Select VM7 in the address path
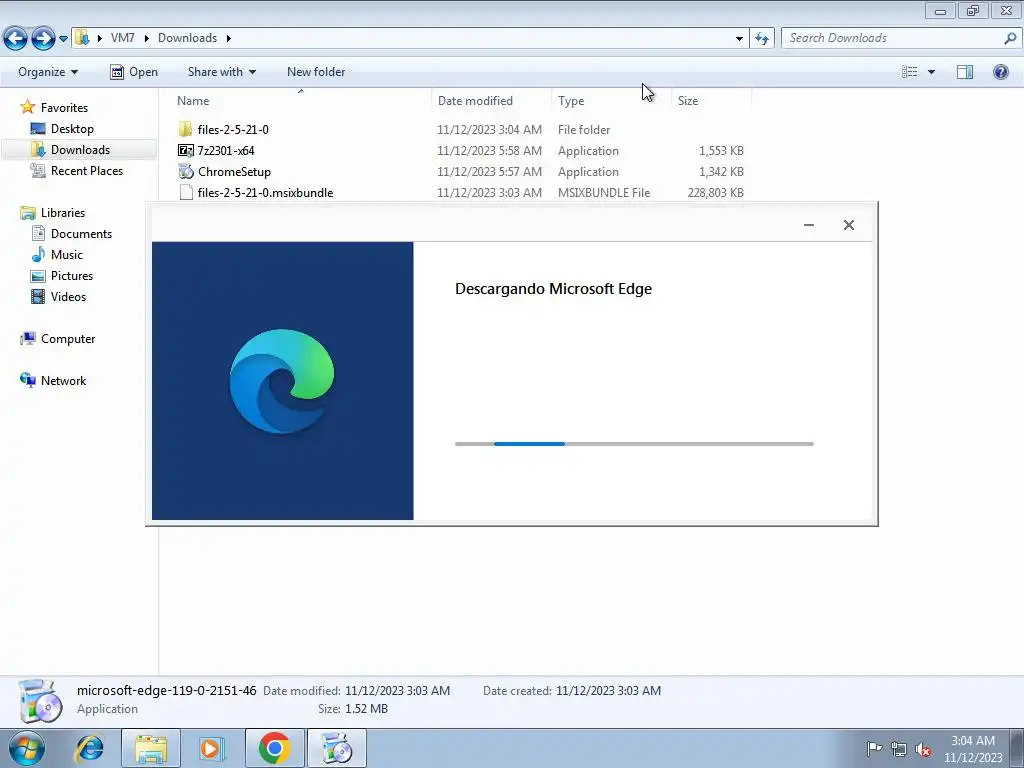Image resolution: width=1024 pixels, height=768 pixels. pos(122,38)
